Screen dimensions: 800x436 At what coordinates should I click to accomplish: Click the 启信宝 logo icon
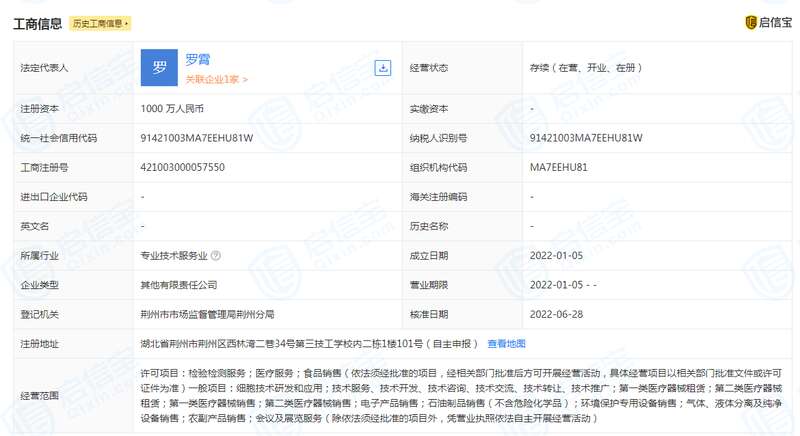751,22
